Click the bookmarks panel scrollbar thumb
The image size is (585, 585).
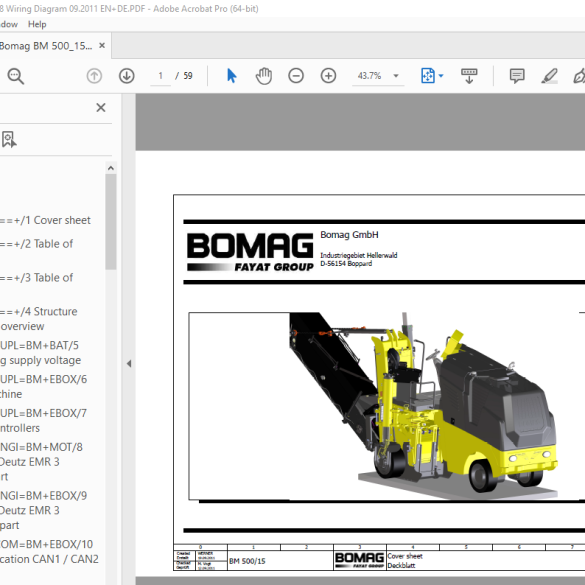tap(111, 222)
